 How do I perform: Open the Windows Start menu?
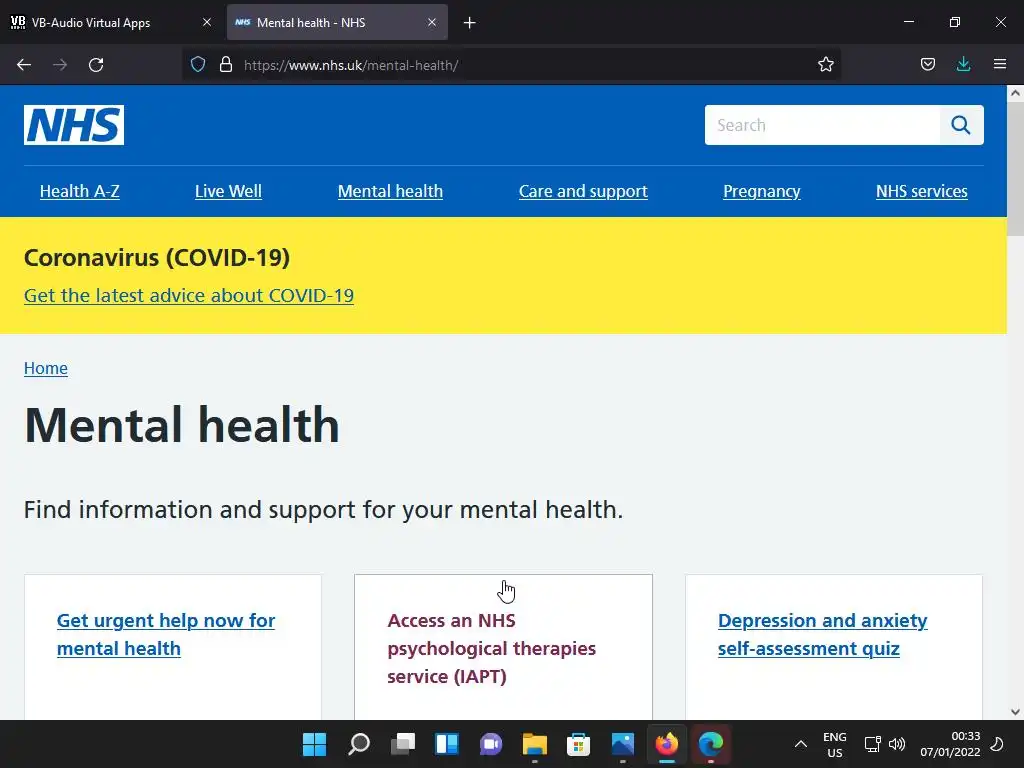point(314,744)
